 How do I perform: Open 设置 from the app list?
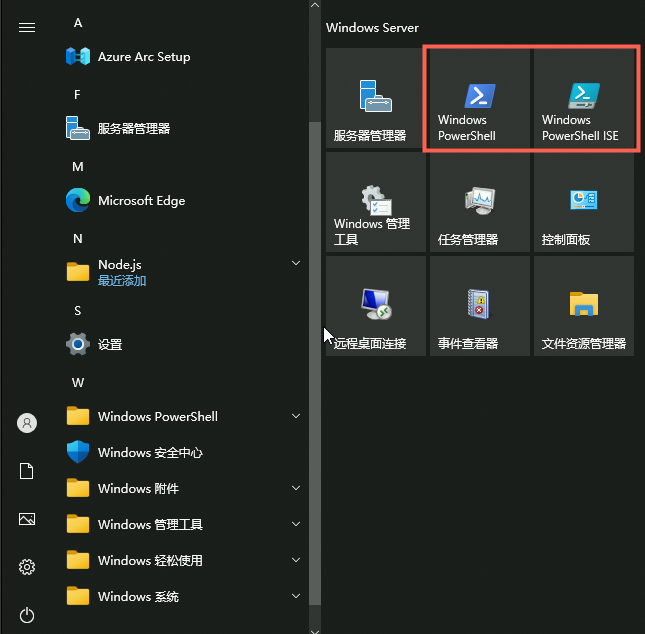(183, 344)
